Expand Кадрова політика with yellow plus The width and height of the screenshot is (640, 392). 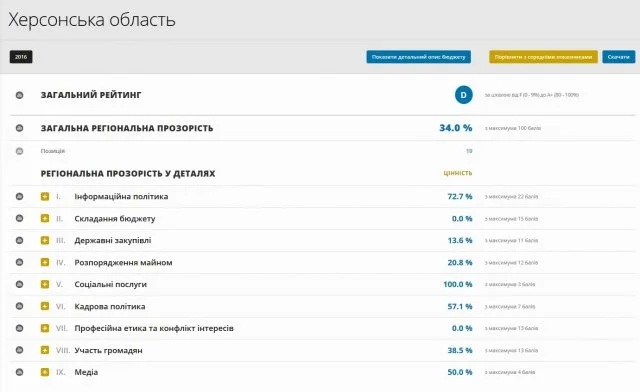[45, 306]
